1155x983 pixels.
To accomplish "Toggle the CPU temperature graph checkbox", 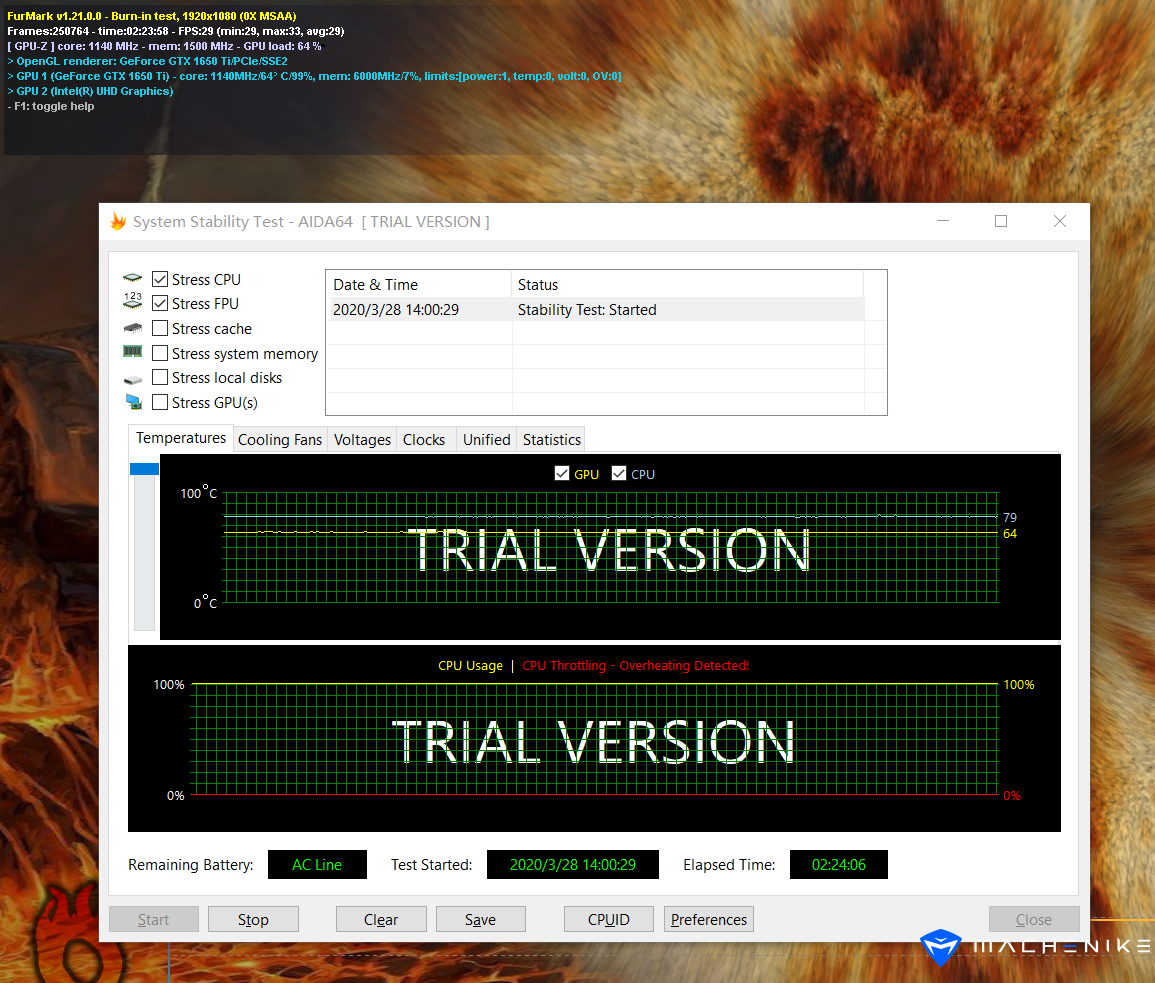I will [619, 473].
